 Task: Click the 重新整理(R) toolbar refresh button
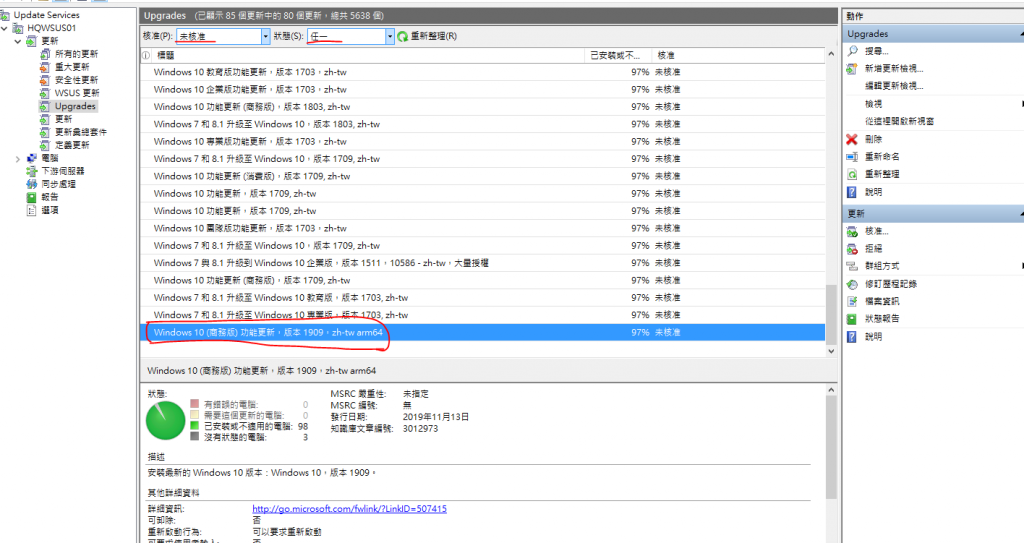[427, 37]
